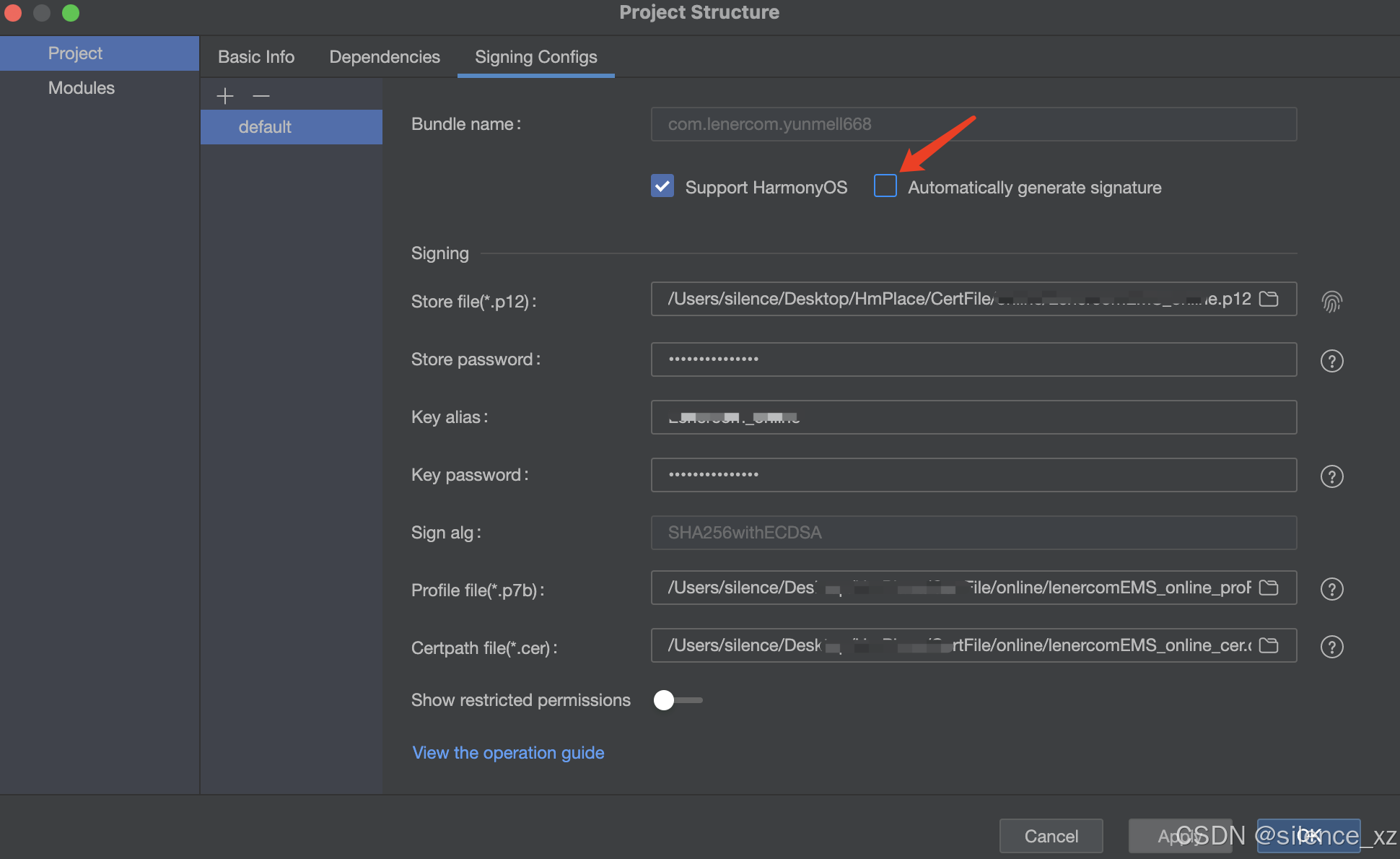Viewport: 1400px width, 859px height.
Task: Open help for Certpath file field
Action: [1331, 647]
